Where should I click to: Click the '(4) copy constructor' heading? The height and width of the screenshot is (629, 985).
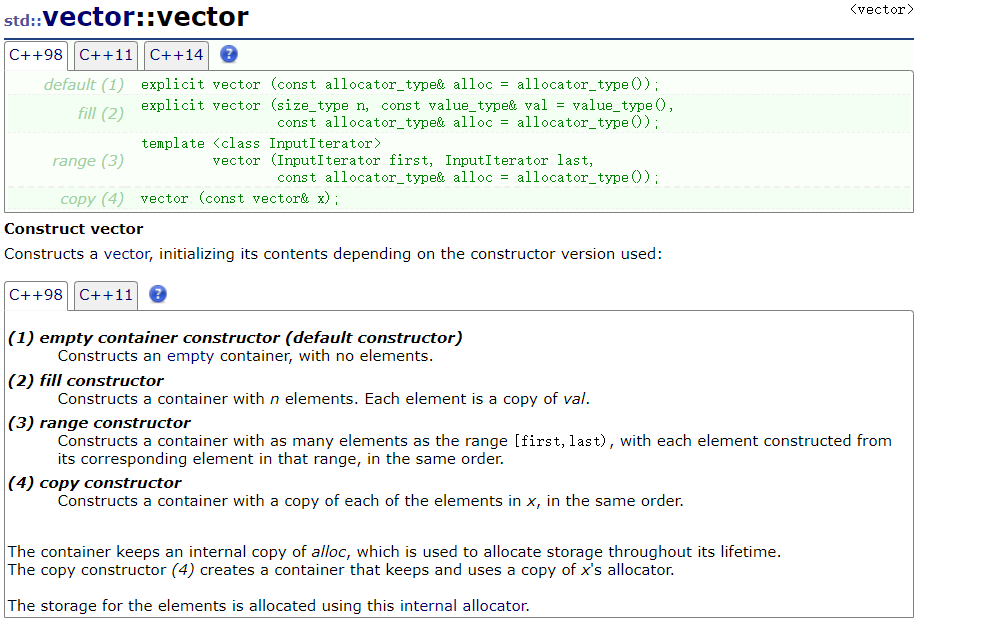pos(94,483)
